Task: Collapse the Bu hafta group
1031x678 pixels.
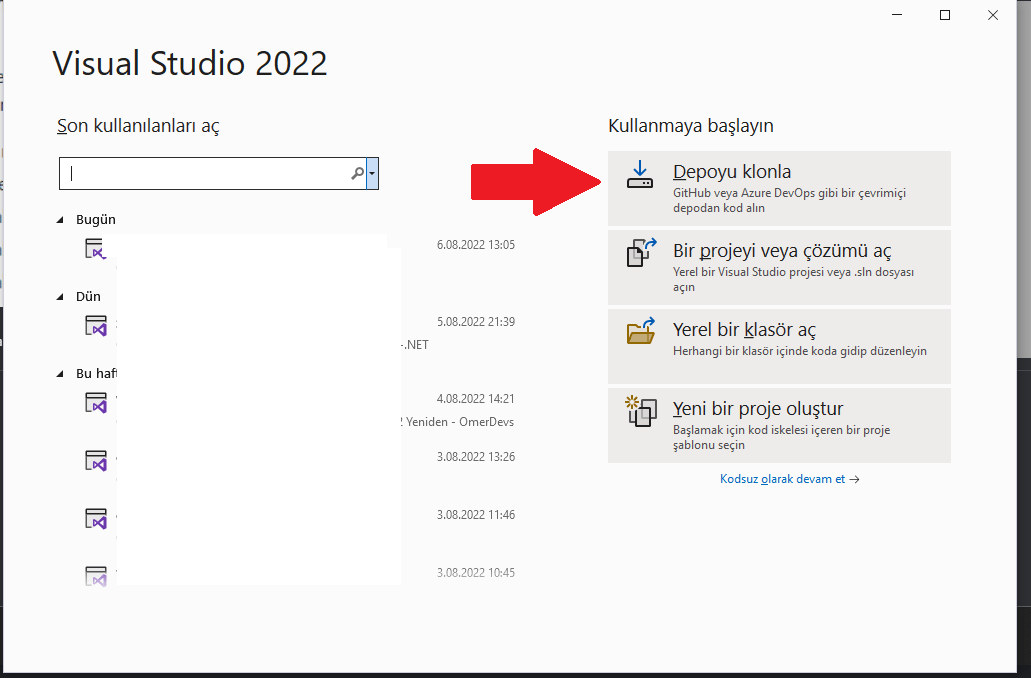Action: click(x=60, y=374)
